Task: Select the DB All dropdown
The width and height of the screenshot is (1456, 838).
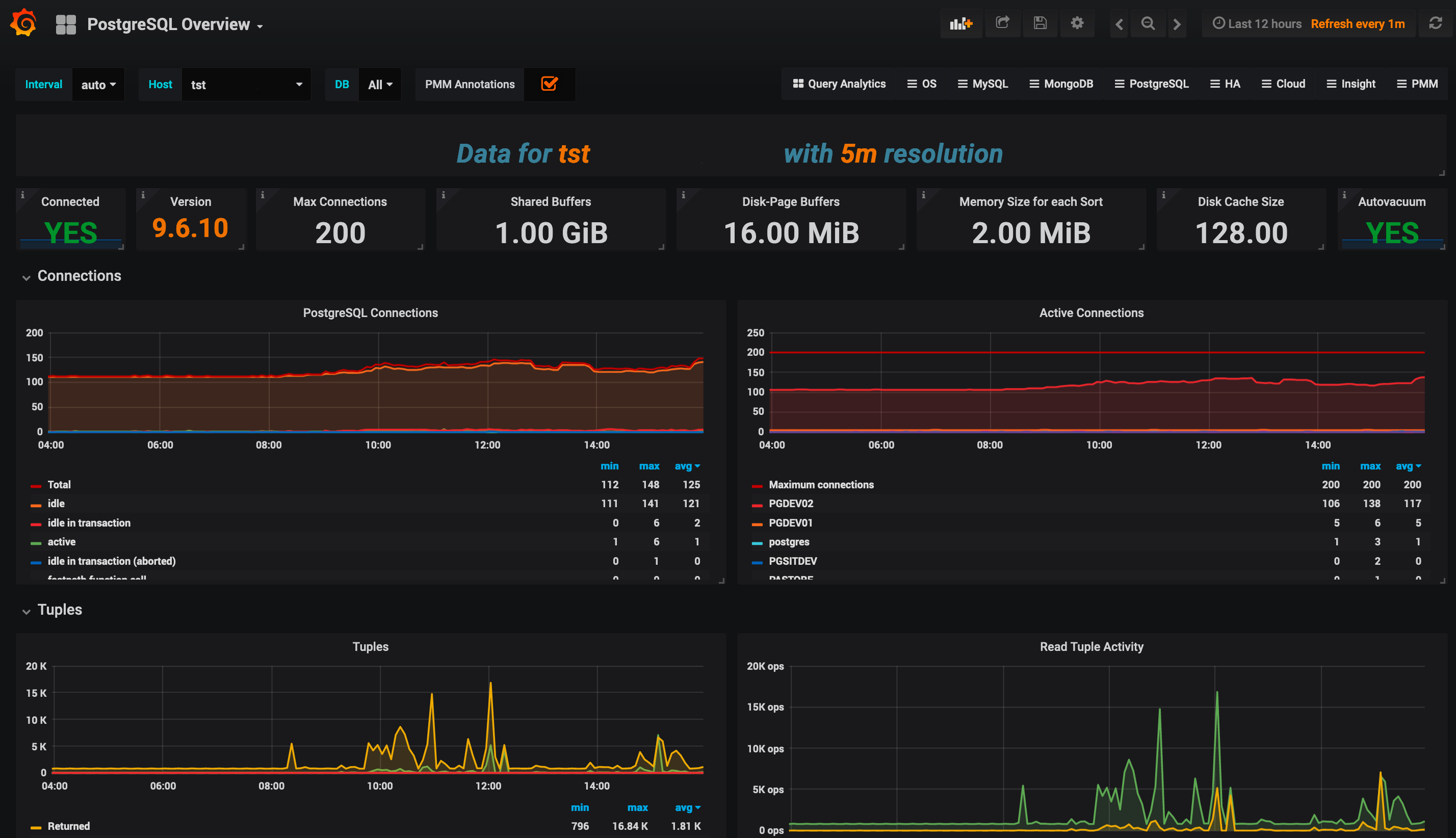Action: click(380, 84)
